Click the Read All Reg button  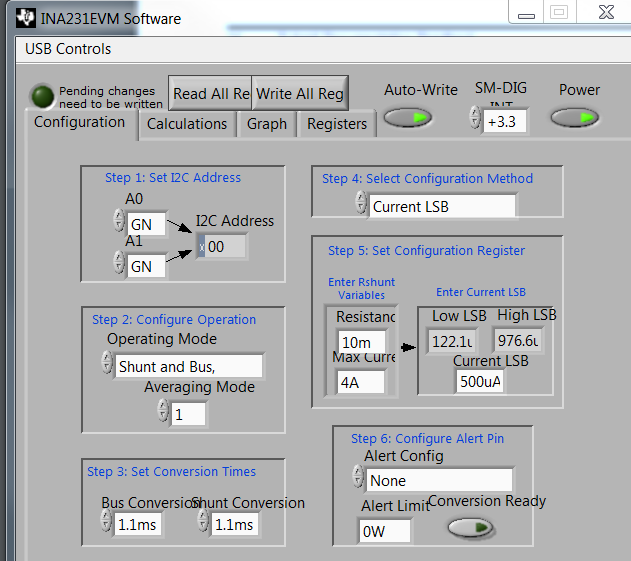click(x=210, y=93)
